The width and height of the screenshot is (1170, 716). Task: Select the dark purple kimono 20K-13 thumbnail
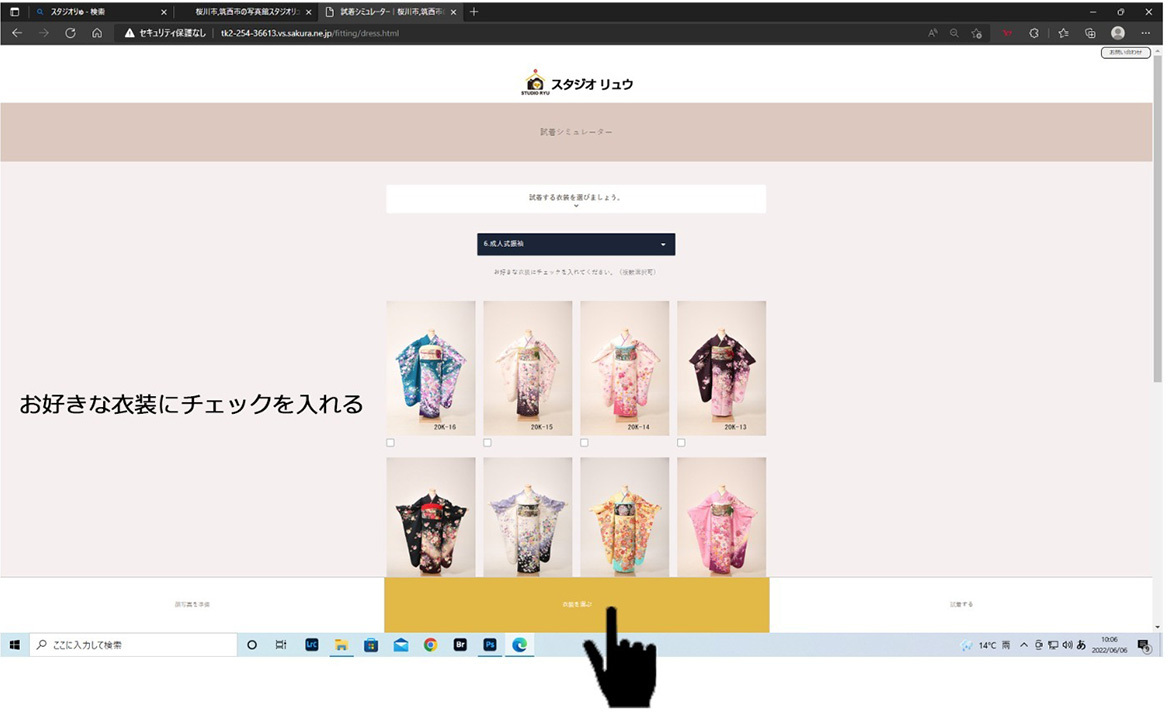pos(722,368)
